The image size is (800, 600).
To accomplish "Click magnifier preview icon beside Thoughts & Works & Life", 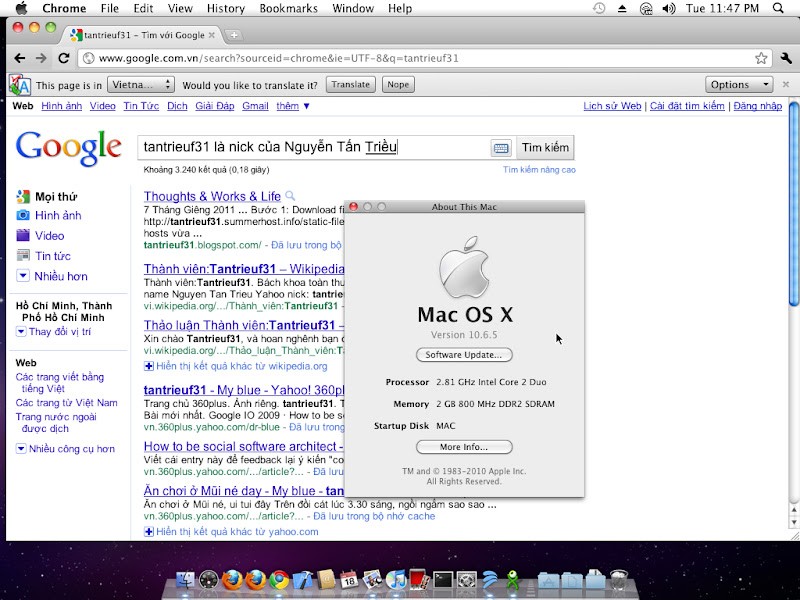I will (290, 195).
